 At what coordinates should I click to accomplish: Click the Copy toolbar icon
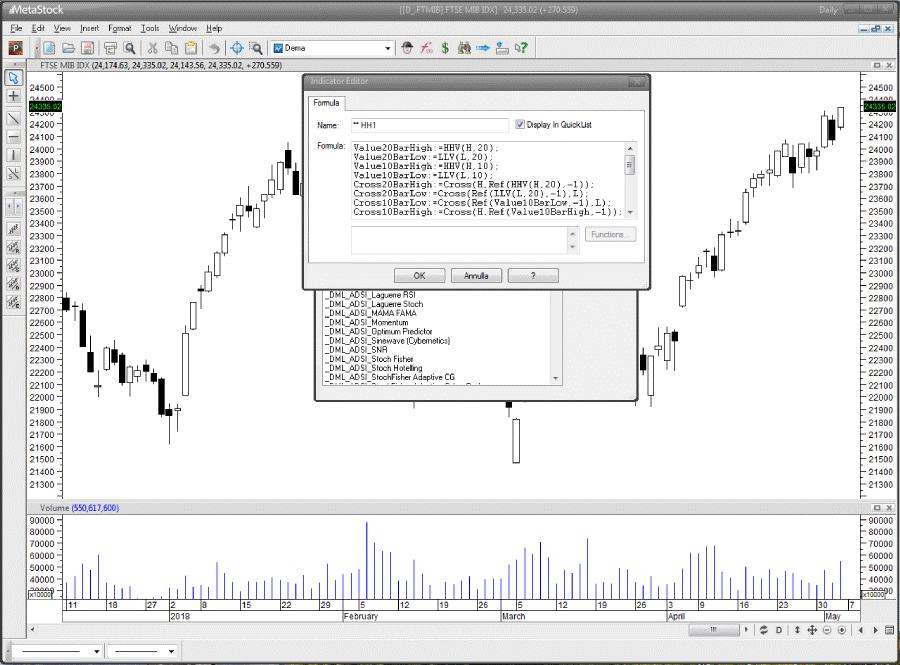pos(171,48)
